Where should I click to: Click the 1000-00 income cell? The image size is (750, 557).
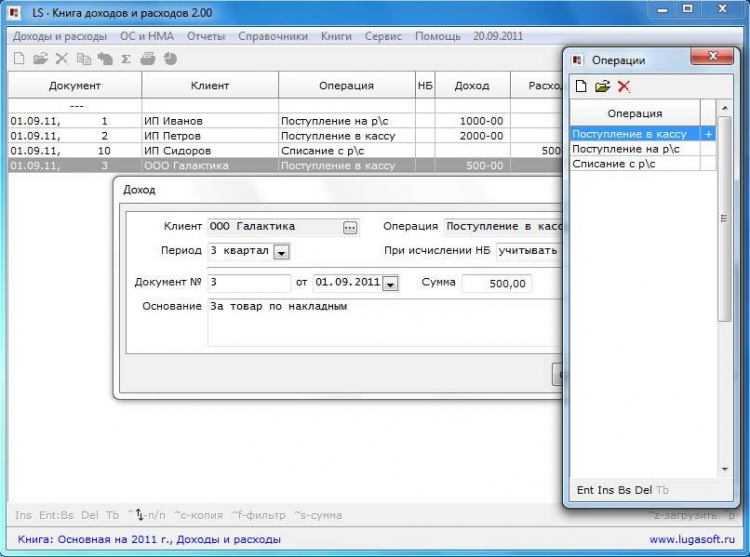473,121
